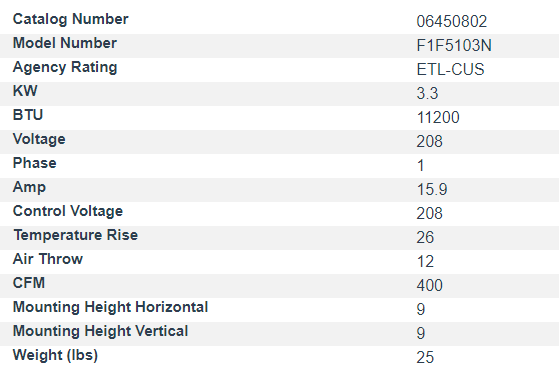559x366 pixels.
Task: Select the weight value 25
Action: (x=425, y=357)
